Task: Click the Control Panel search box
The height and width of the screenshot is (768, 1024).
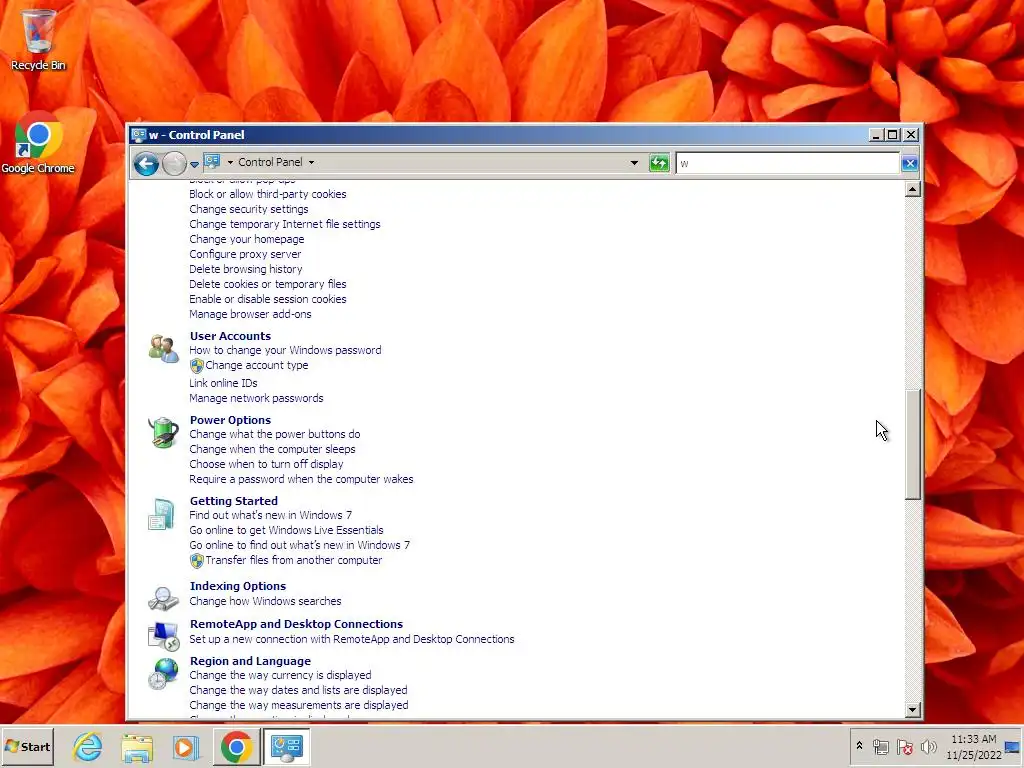Action: pyautogui.click(x=788, y=163)
